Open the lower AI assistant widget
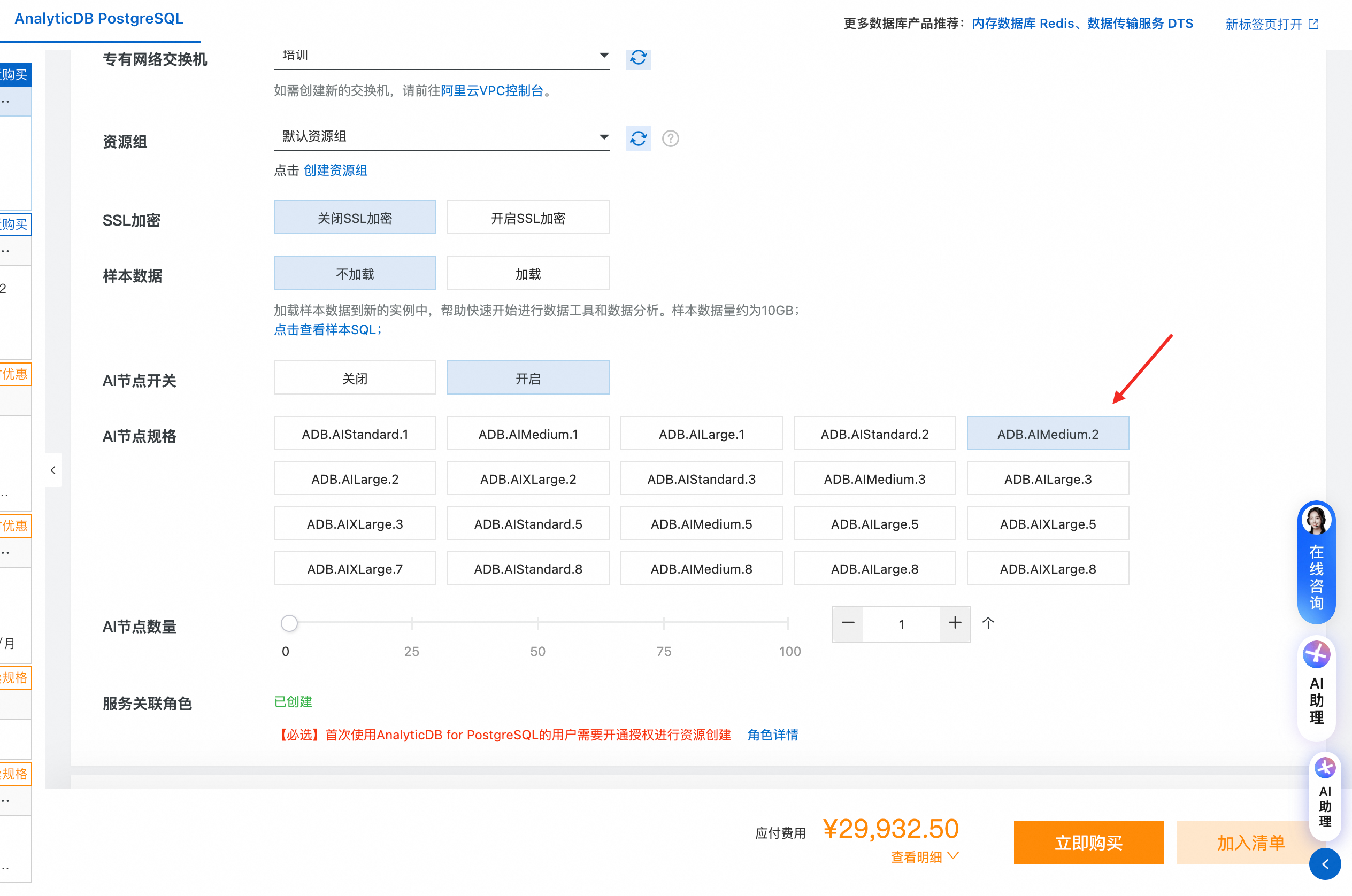 point(1325,797)
